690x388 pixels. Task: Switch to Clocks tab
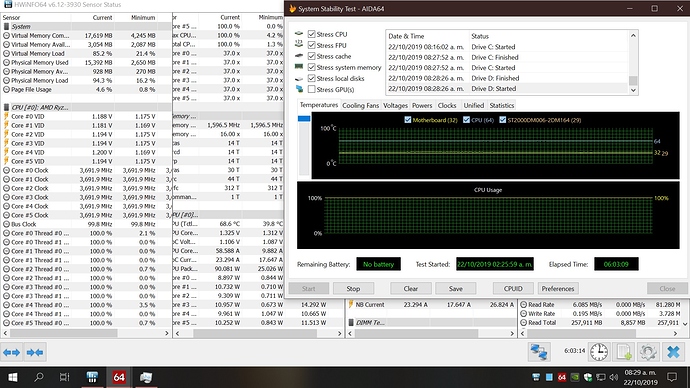[x=447, y=105]
